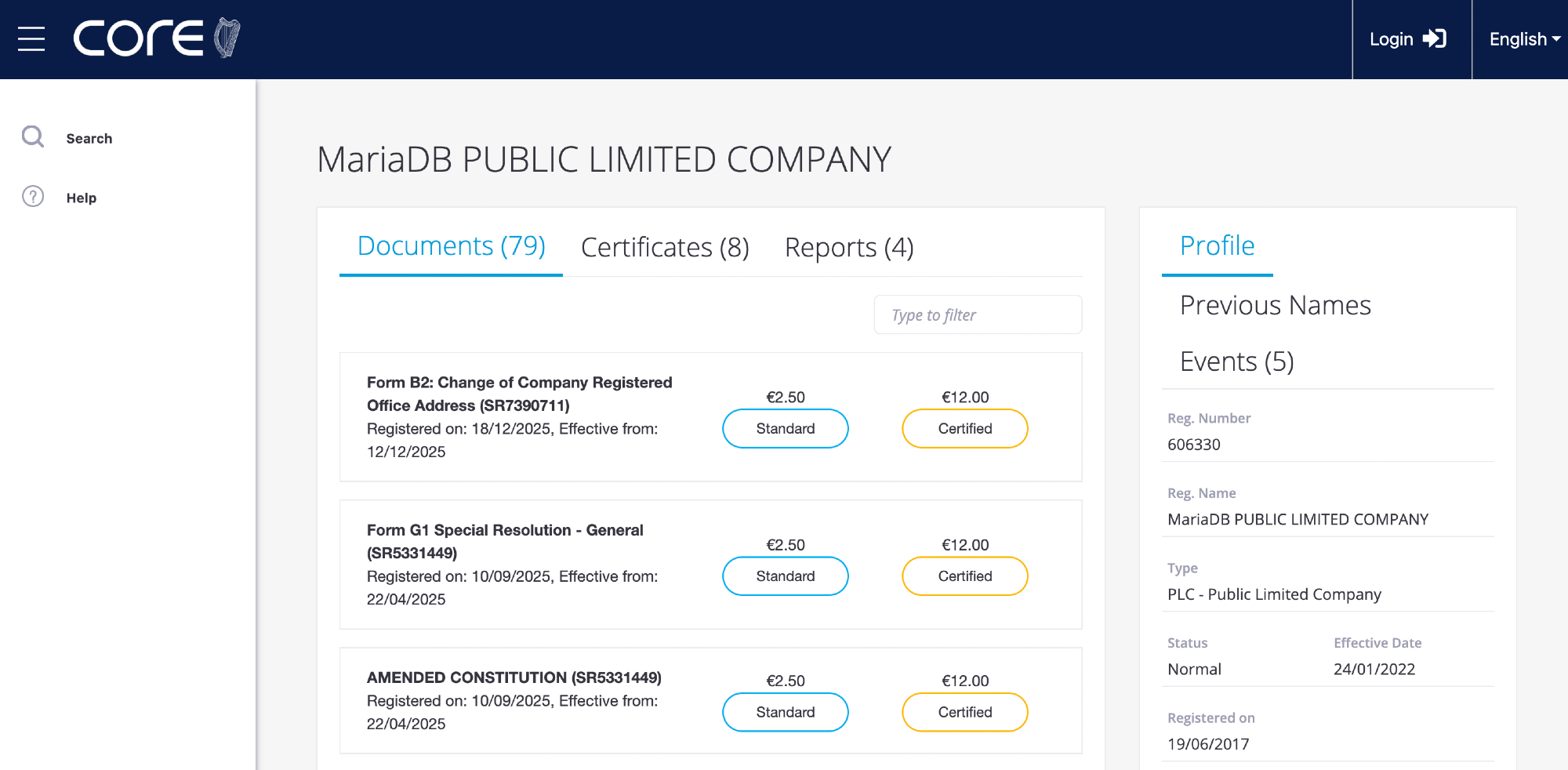Open the Events (5) section
The image size is (1568, 770).
click(x=1236, y=361)
